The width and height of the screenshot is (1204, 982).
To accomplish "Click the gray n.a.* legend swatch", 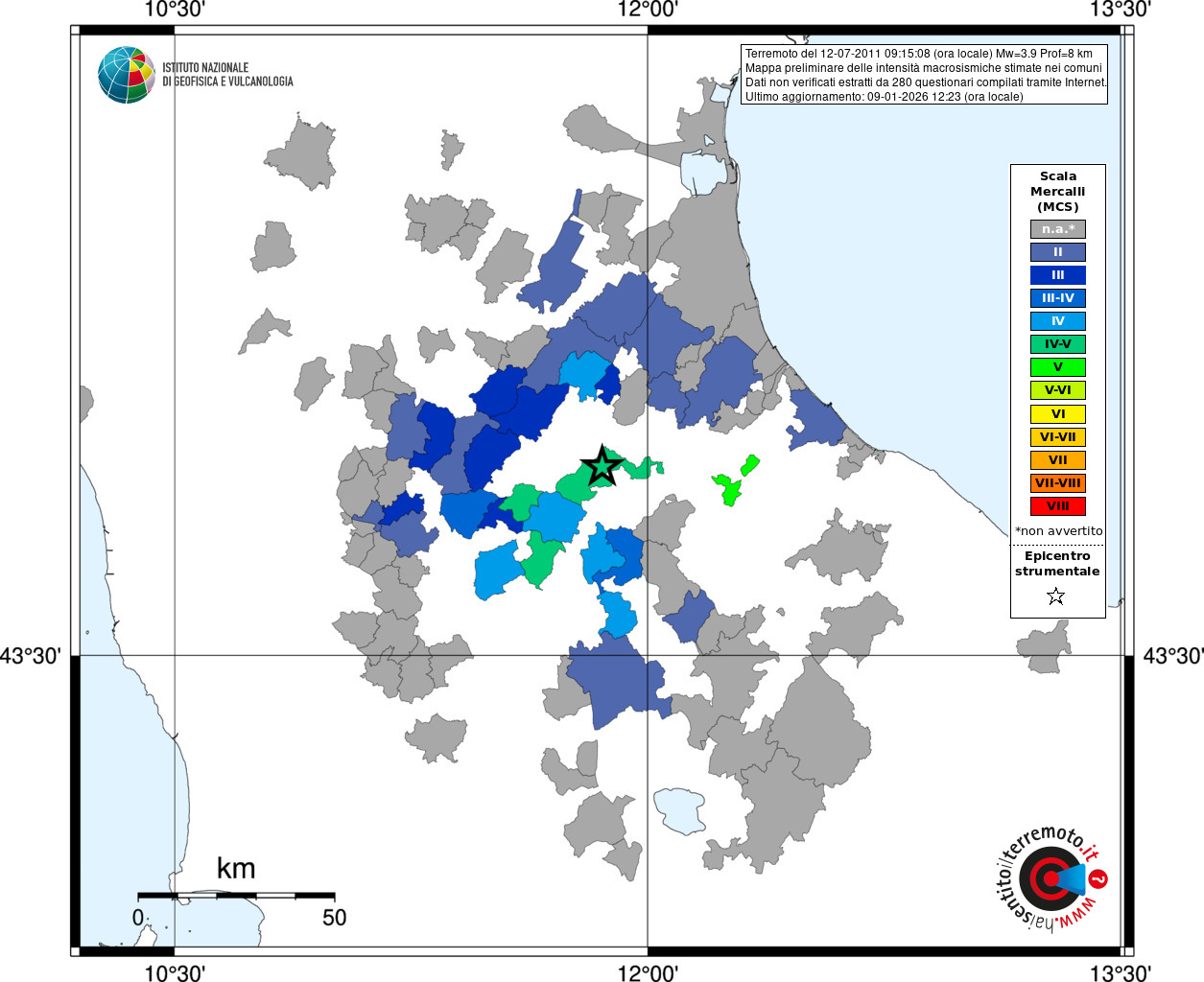I will point(1058,229).
